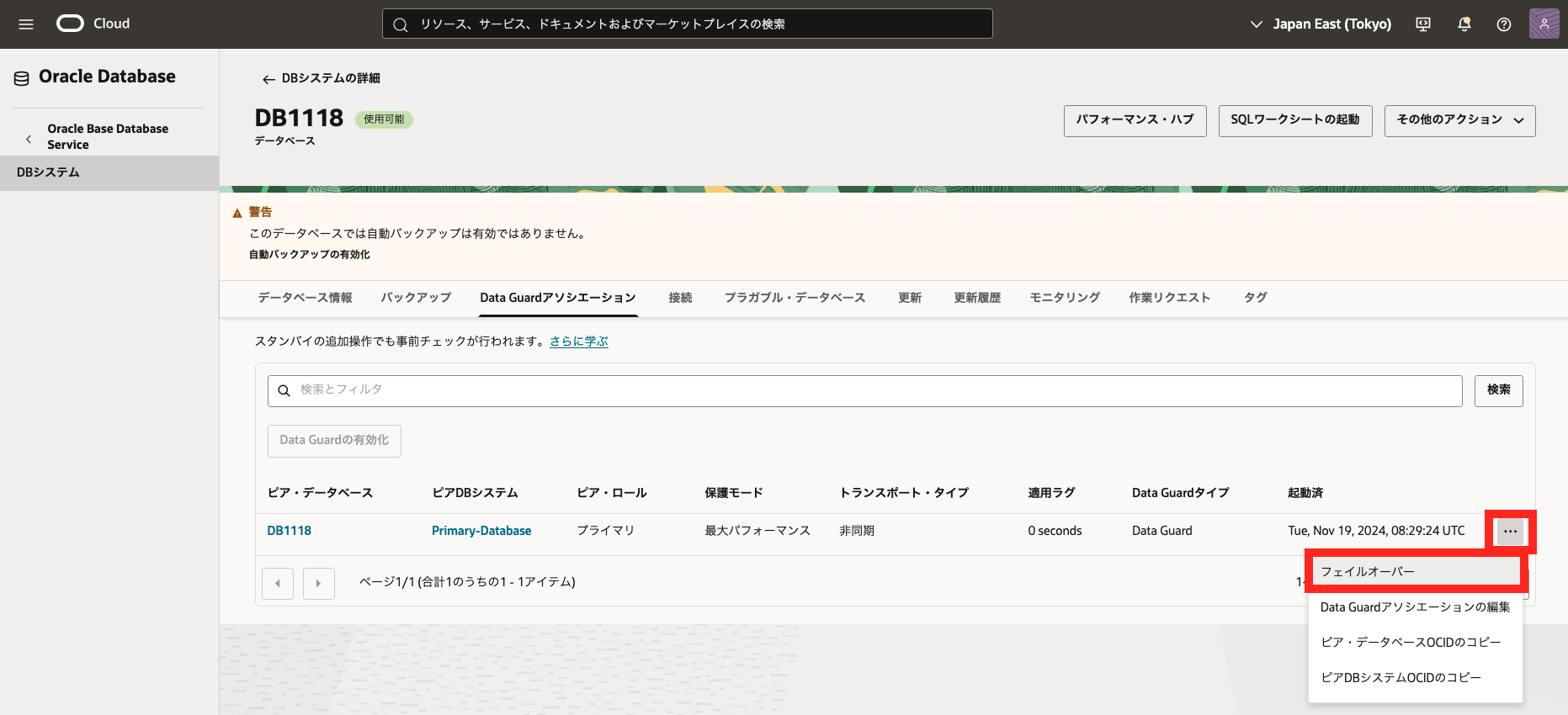Open the hamburger navigation menu
The image size is (1568, 715).
coord(26,24)
